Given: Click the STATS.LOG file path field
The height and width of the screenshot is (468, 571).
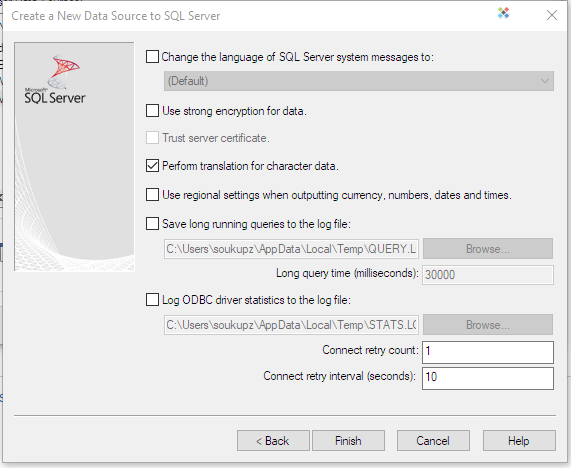Looking at the screenshot, I should pyautogui.click(x=291, y=325).
